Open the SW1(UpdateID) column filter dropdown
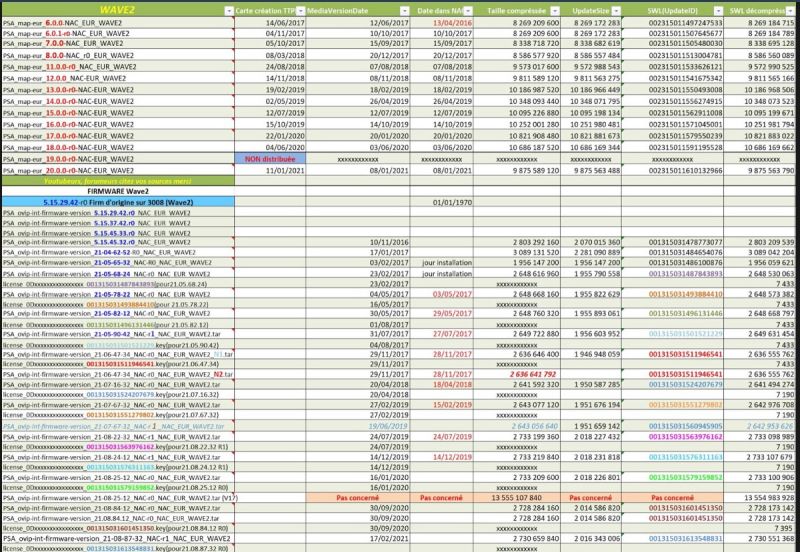800x552 pixels. pyautogui.click(x=717, y=8)
